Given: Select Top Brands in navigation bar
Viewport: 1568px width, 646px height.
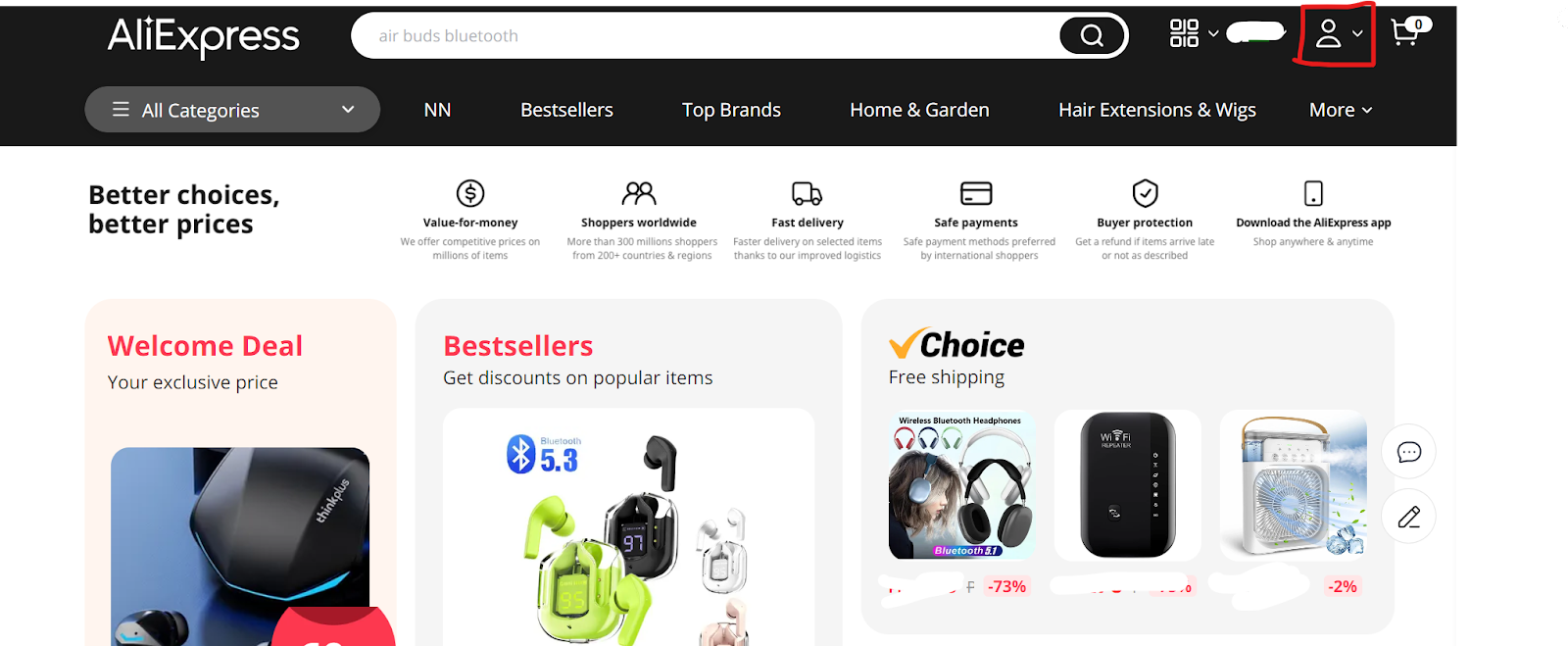Looking at the screenshot, I should pos(731,110).
